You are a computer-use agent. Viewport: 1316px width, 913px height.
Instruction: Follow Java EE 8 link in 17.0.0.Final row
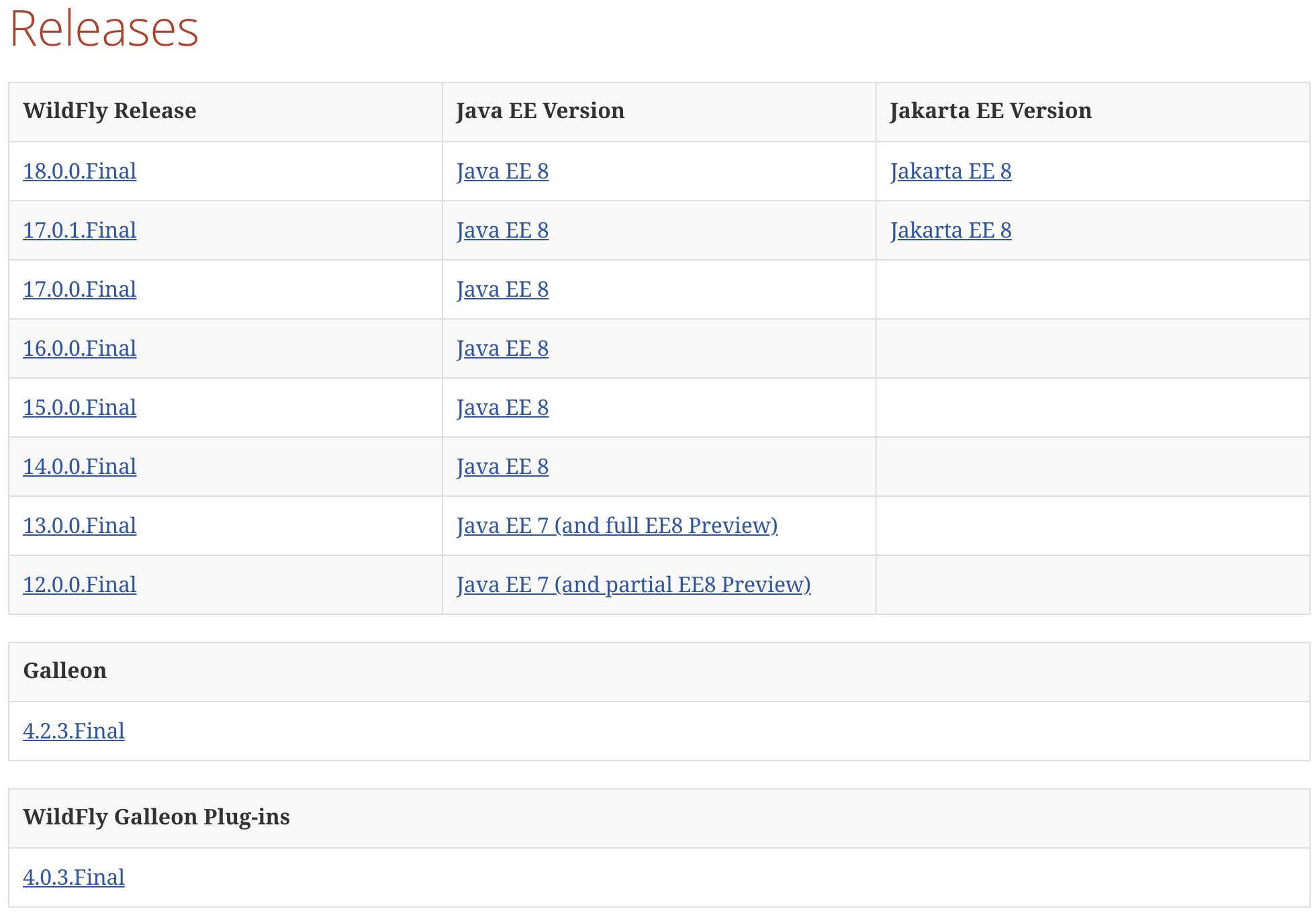(502, 289)
